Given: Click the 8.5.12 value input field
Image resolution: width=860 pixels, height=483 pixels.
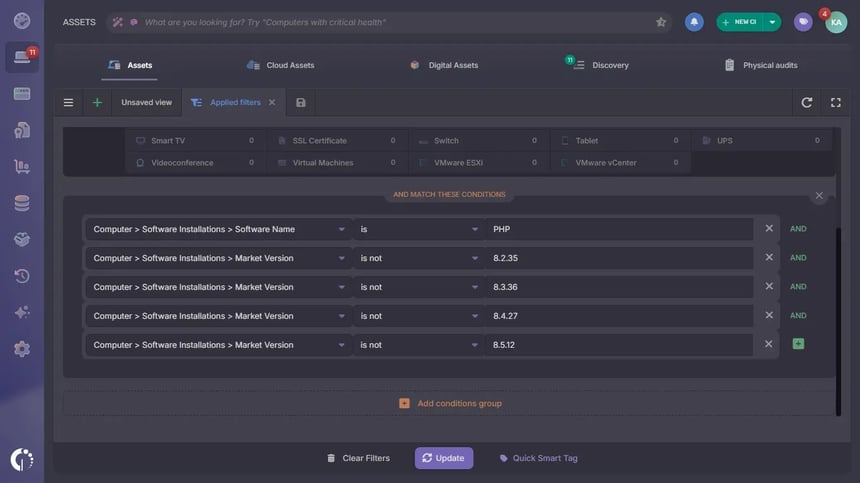Looking at the screenshot, I should [x=619, y=345].
